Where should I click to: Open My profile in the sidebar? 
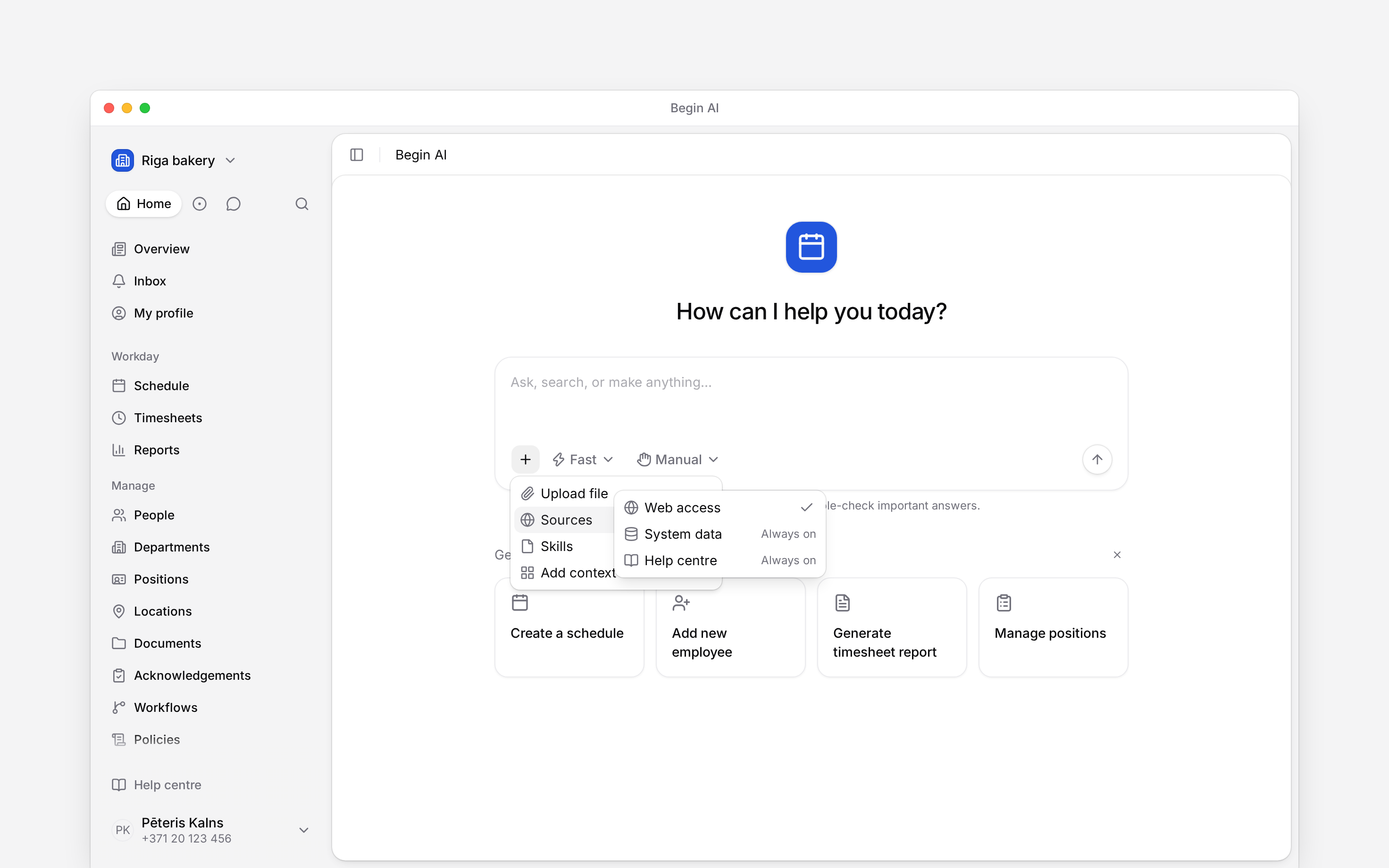pos(211,313)
